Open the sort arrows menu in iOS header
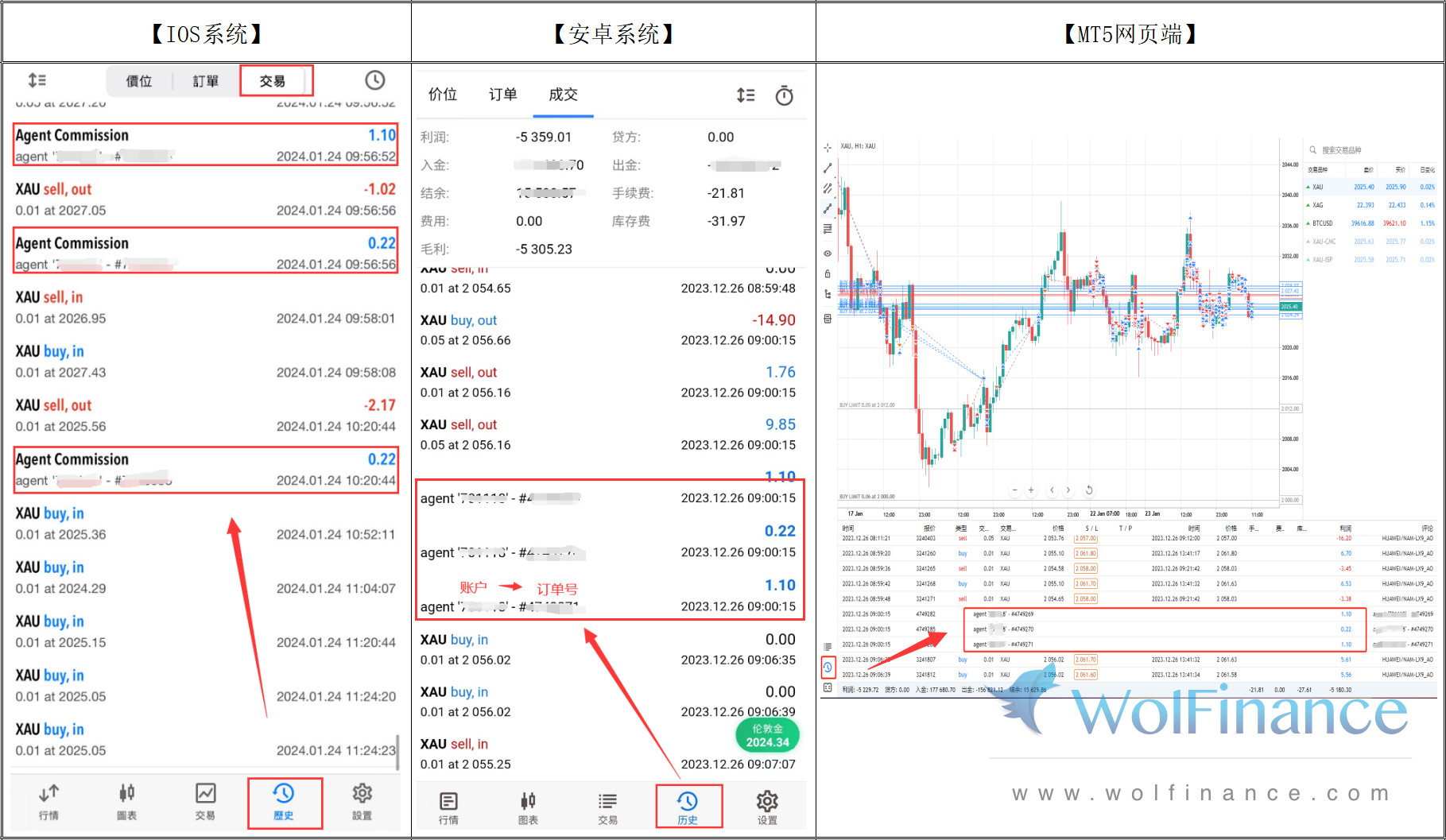Screen dimensions: 1446x840 (x=37, y=80)
